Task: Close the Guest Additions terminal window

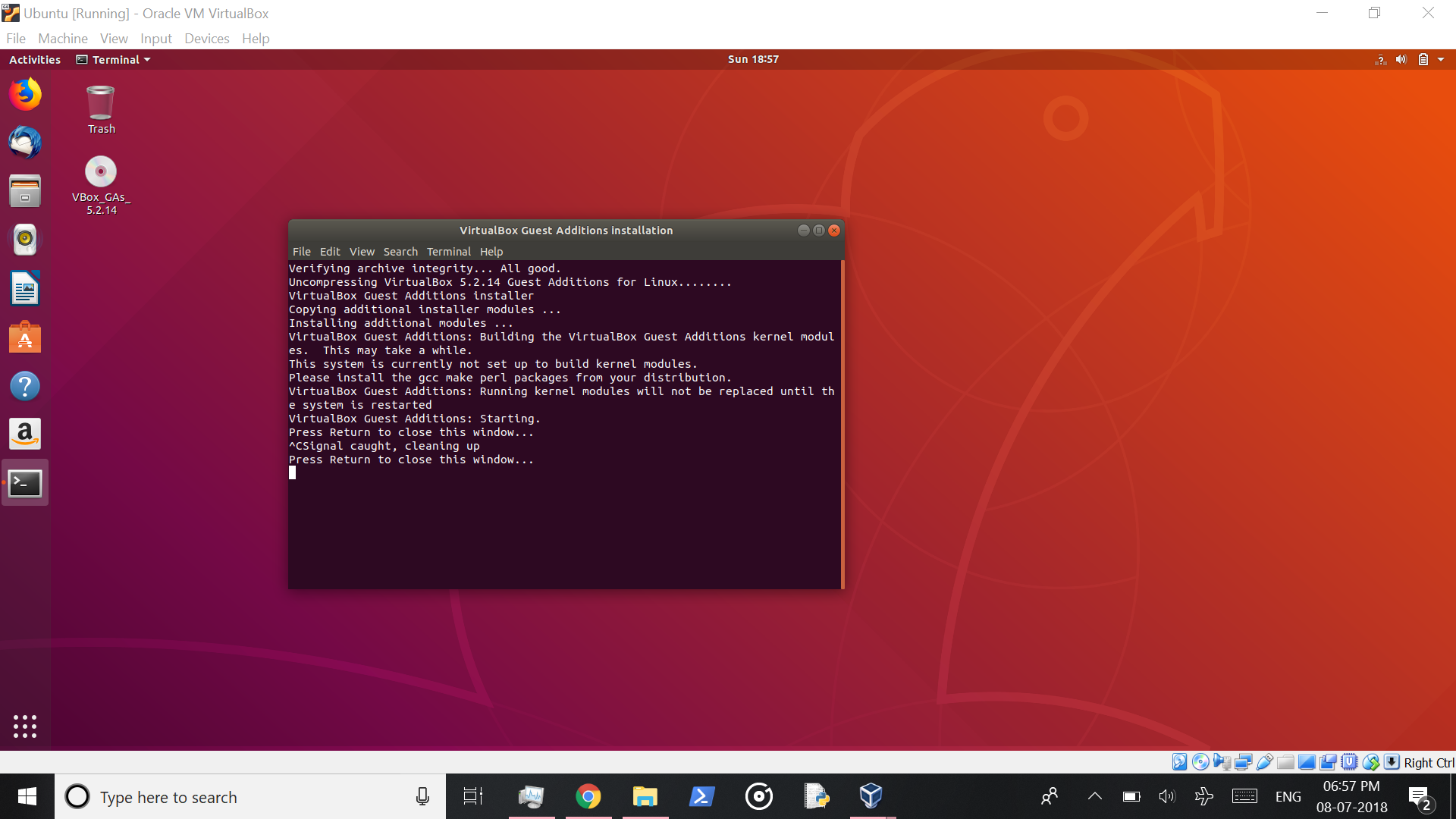Action: tap(834, 230)
